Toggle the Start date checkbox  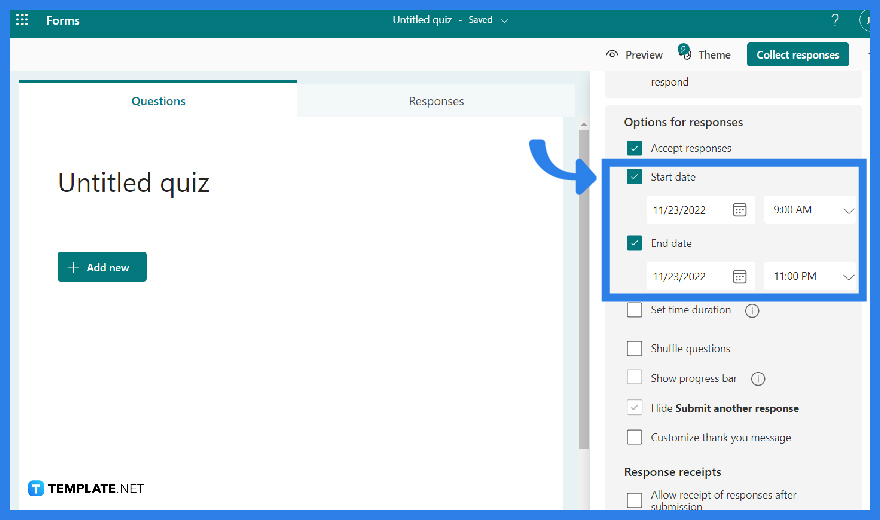[x=634, y=177]
